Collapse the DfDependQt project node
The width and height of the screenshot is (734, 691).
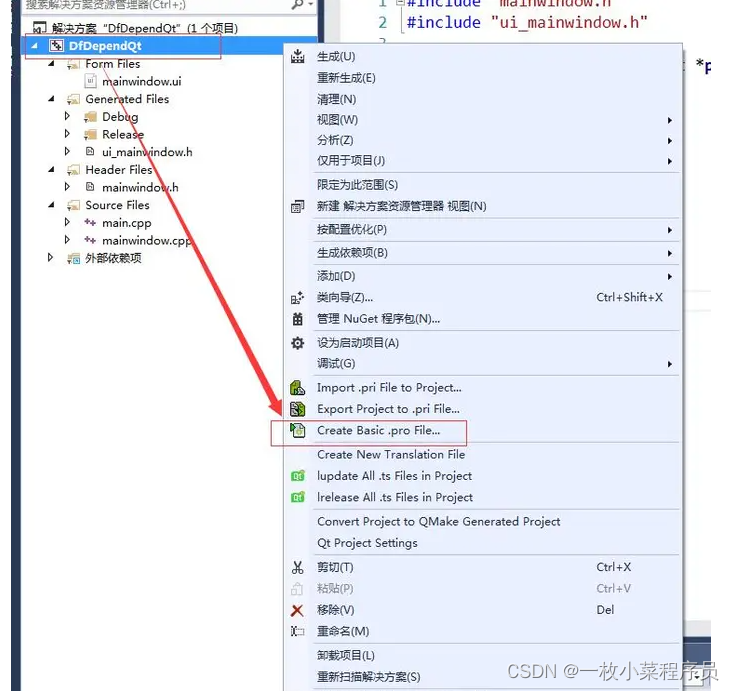[34, 46]
